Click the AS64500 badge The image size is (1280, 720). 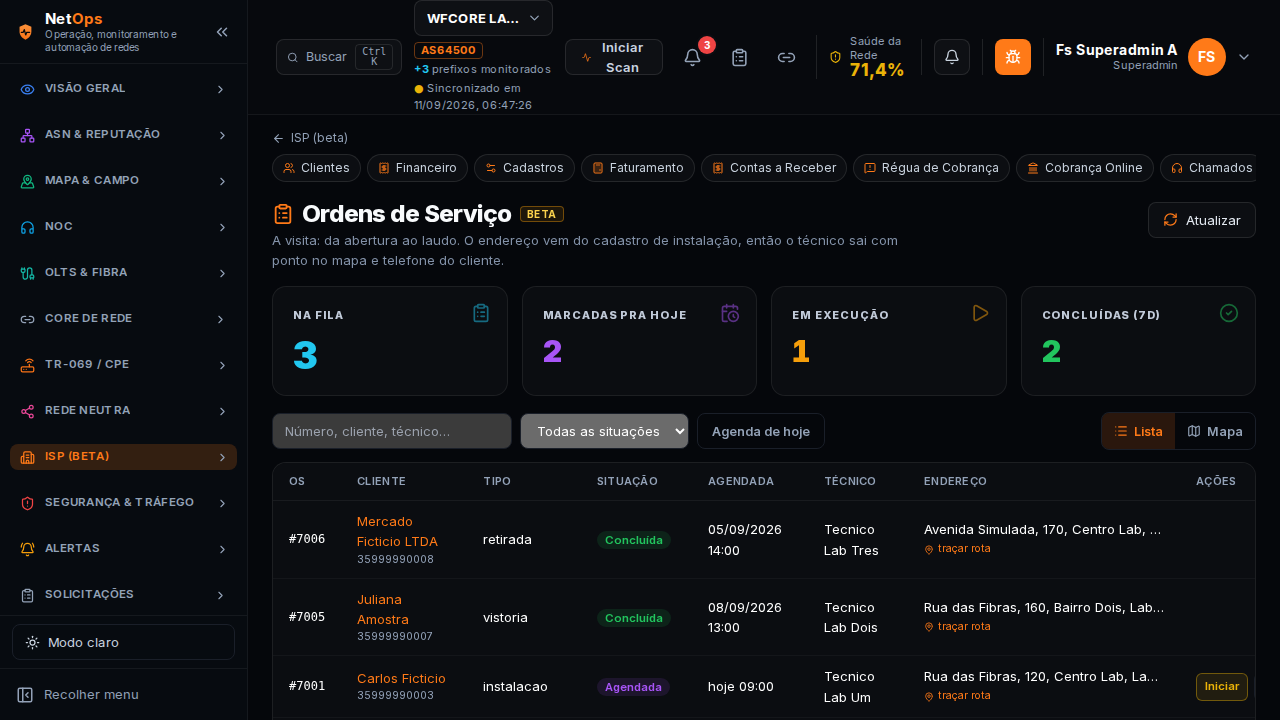coord(448,50)
